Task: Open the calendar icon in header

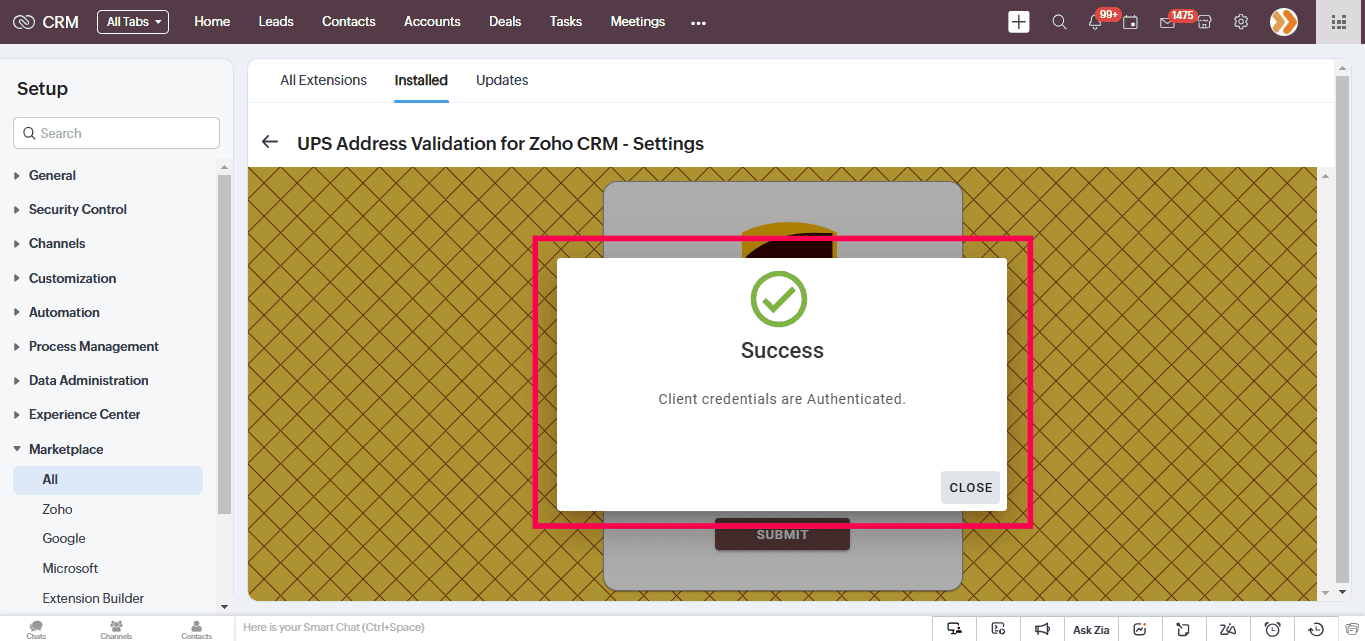Action: (x=1131, y=22)
